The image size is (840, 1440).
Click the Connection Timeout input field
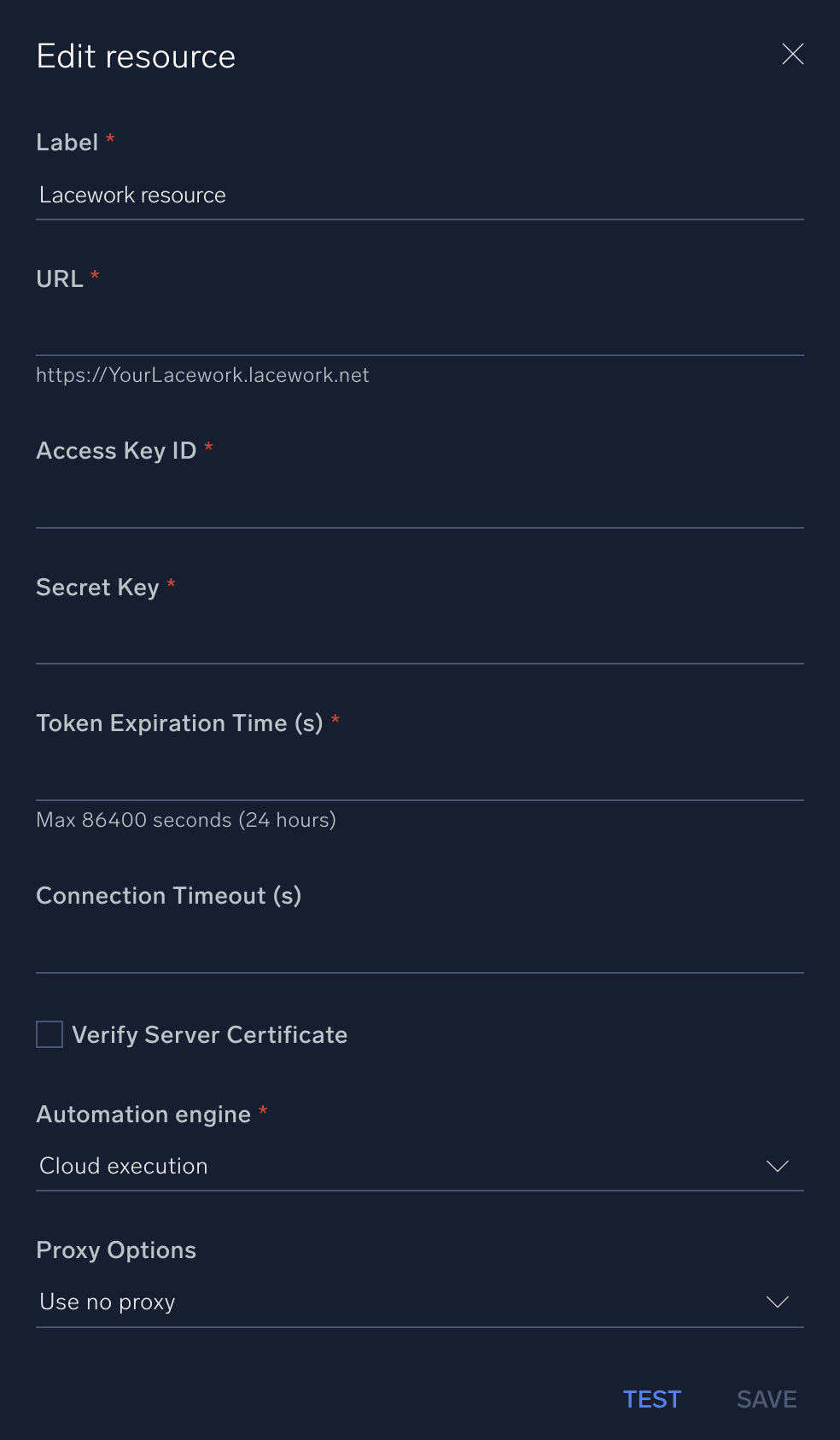coord(418,949)
